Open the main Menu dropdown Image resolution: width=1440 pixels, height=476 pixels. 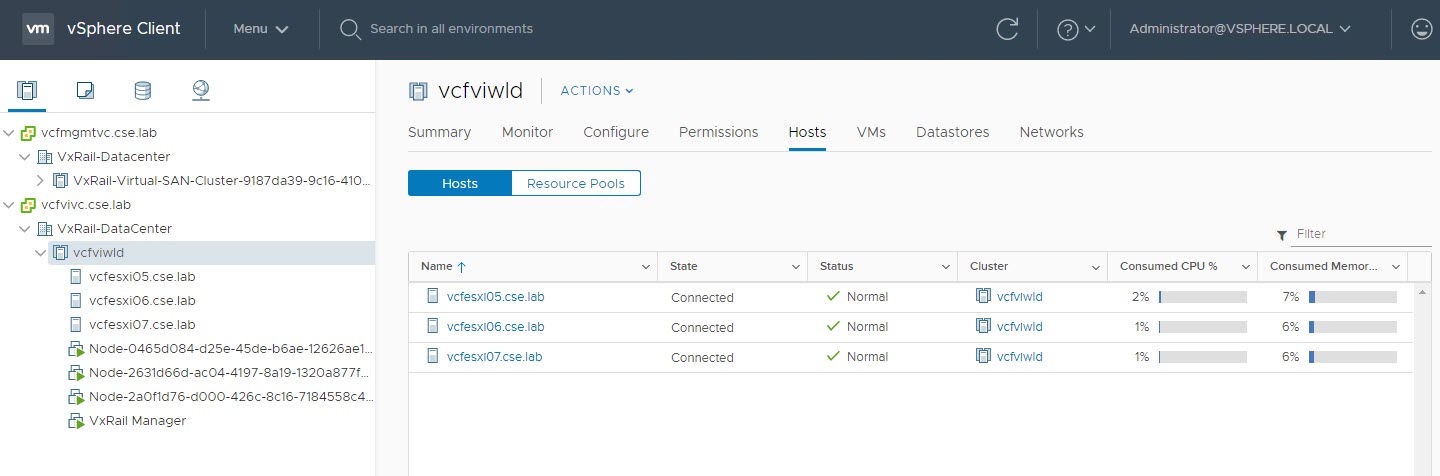click(x=261, y=29)
